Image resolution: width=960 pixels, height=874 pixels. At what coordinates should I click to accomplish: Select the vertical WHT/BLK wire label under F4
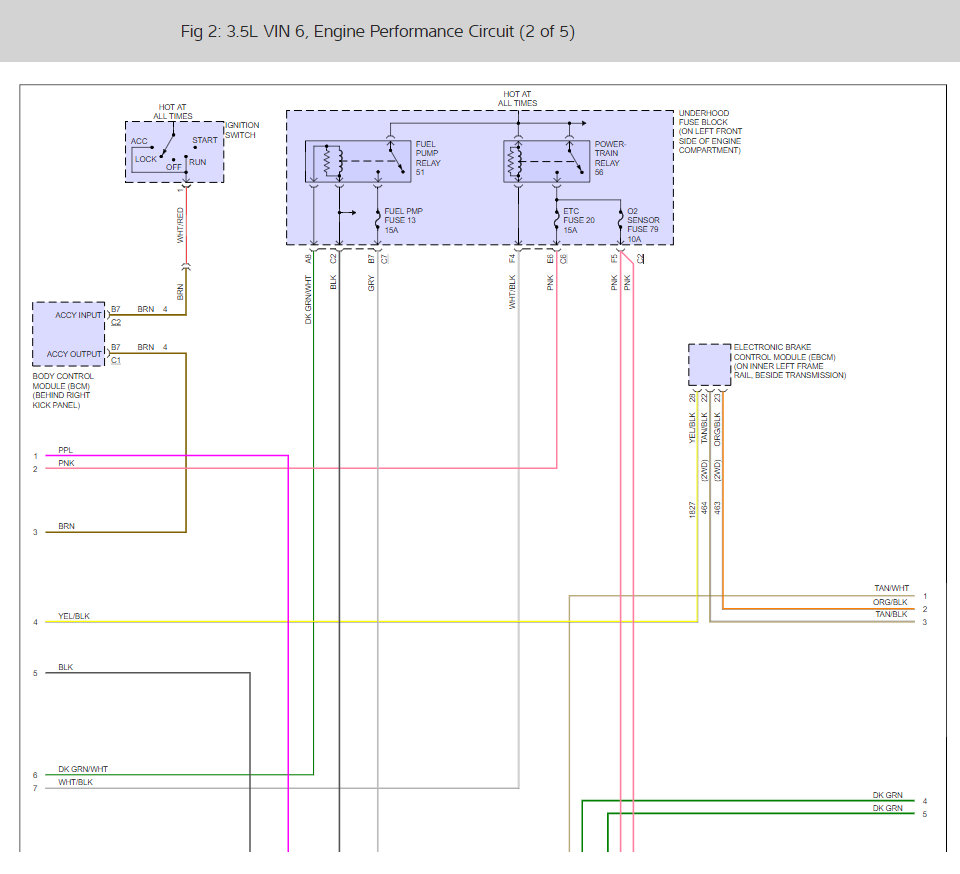click(512, 292)
